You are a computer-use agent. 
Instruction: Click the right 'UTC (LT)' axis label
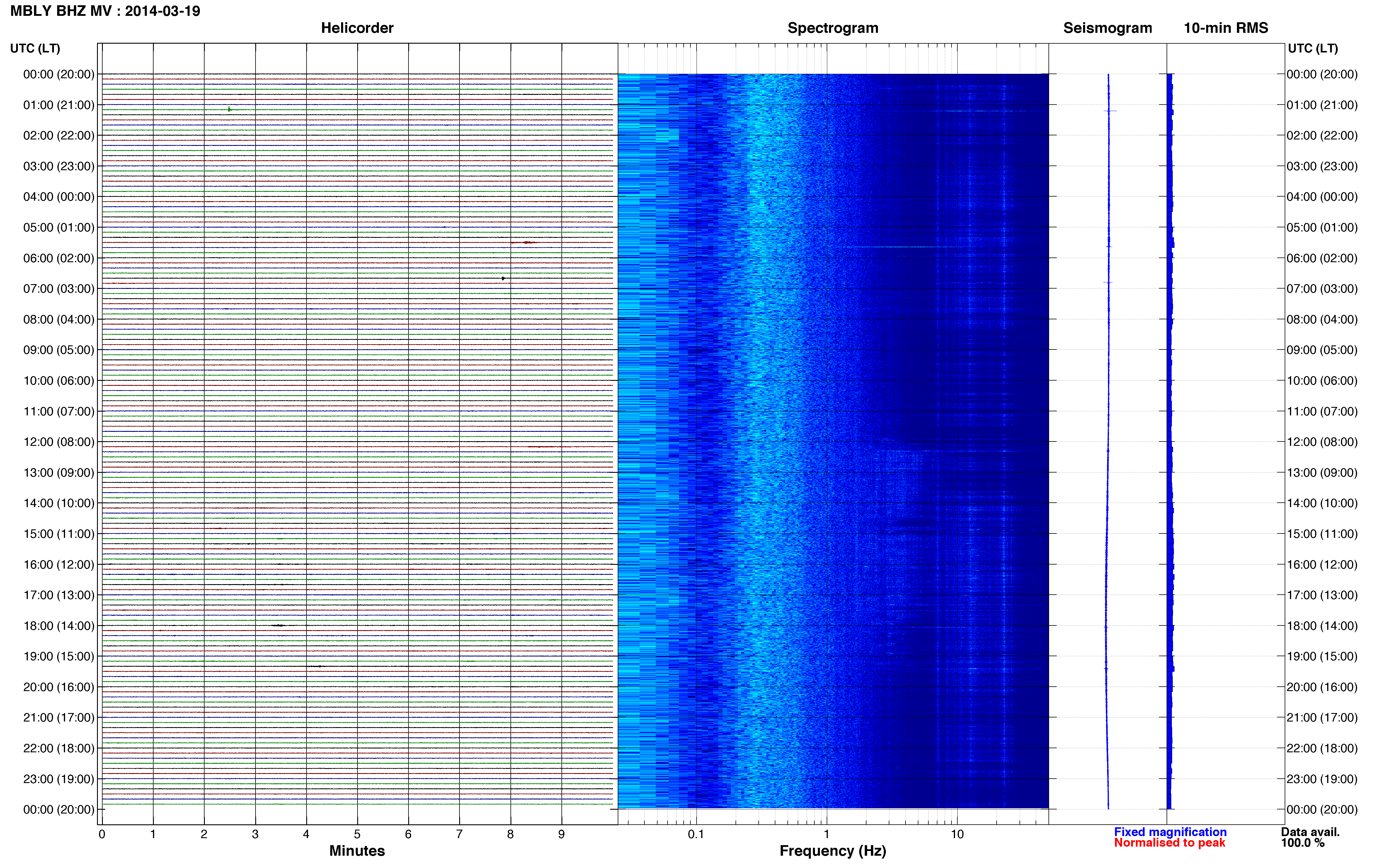(x=1313, y=48)
